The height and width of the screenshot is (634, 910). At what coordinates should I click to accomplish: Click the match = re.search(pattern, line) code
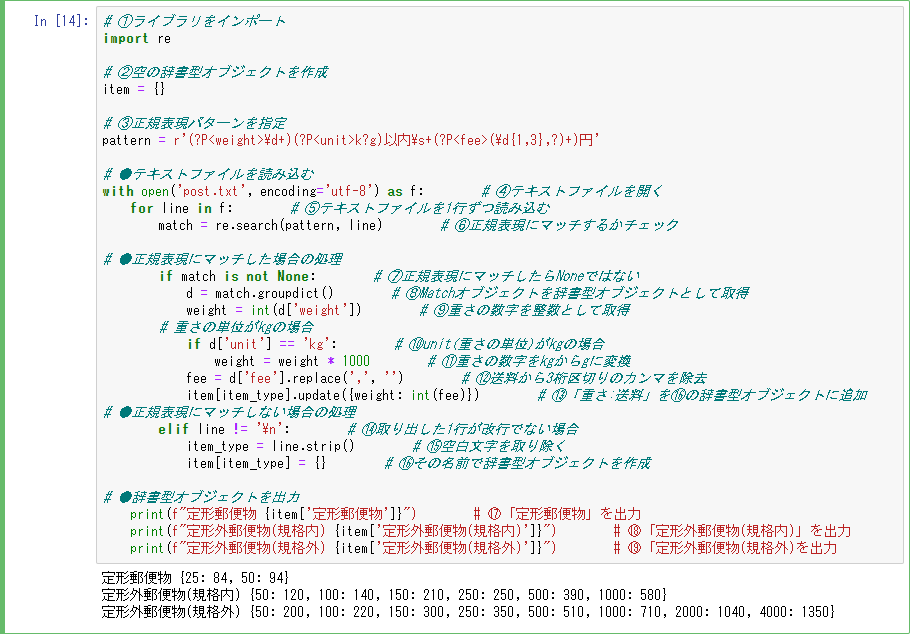[x=270, y=225]
